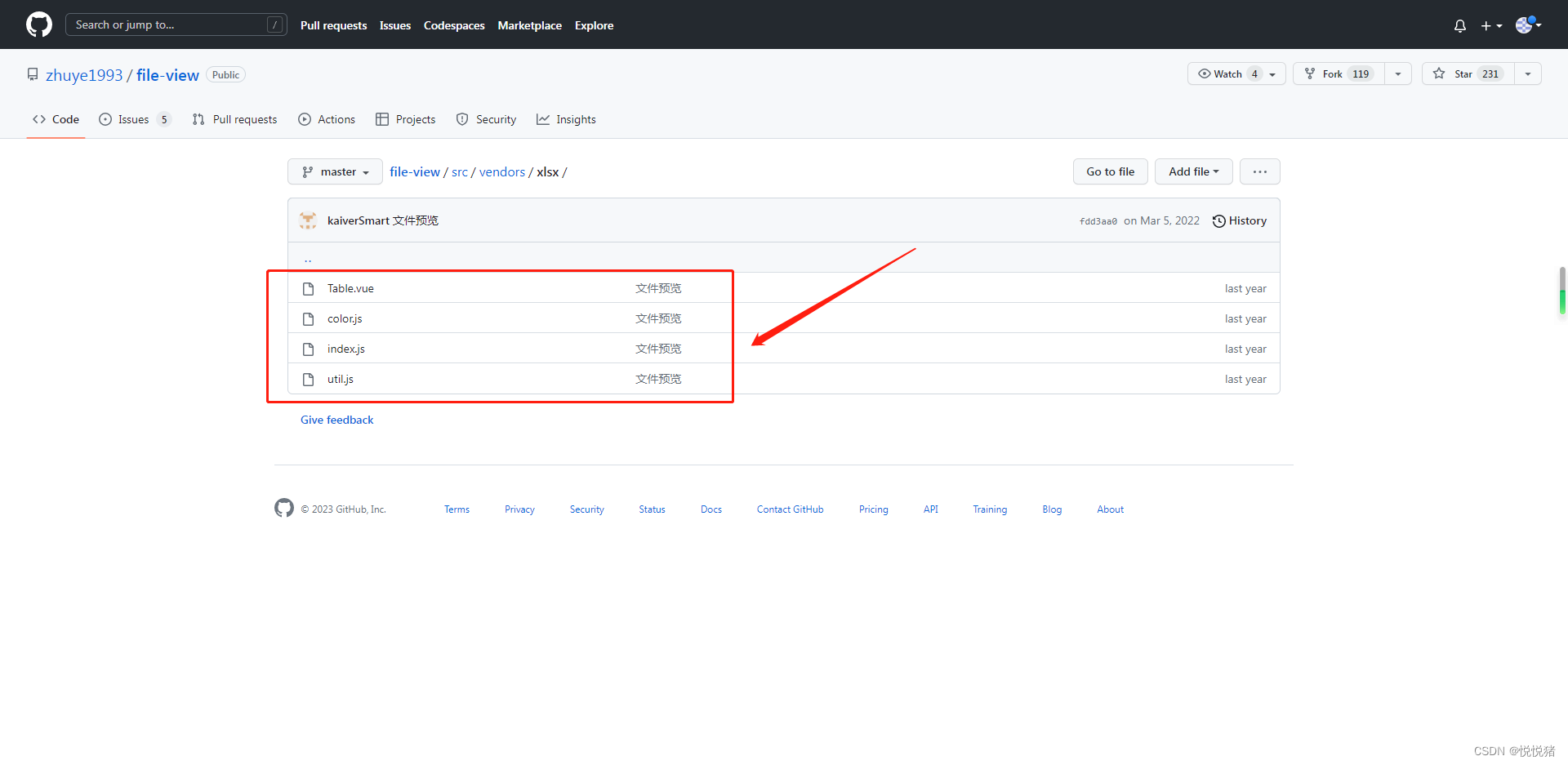The width and height of the screenshot is (1568, 765).
Task: Click the kaiverSmart avatar icon
Action: (x=308, y=220)
